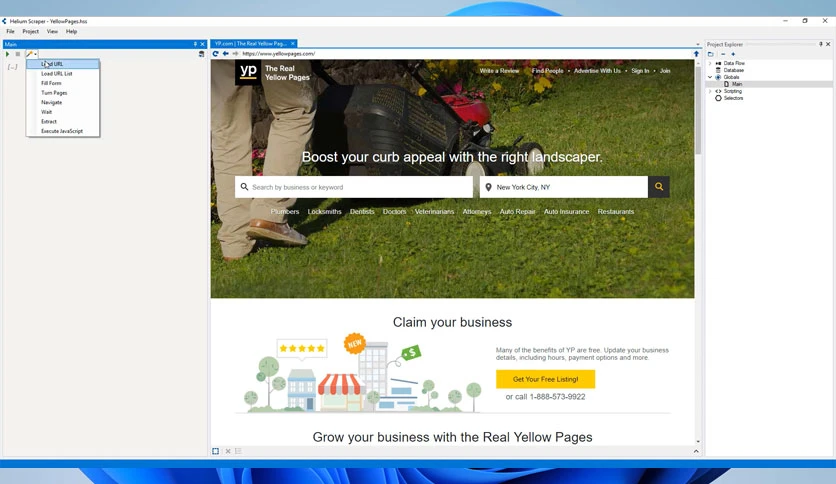Close the Main panel
This screenshot has height=484, width=836.
[x=203, y=44]
